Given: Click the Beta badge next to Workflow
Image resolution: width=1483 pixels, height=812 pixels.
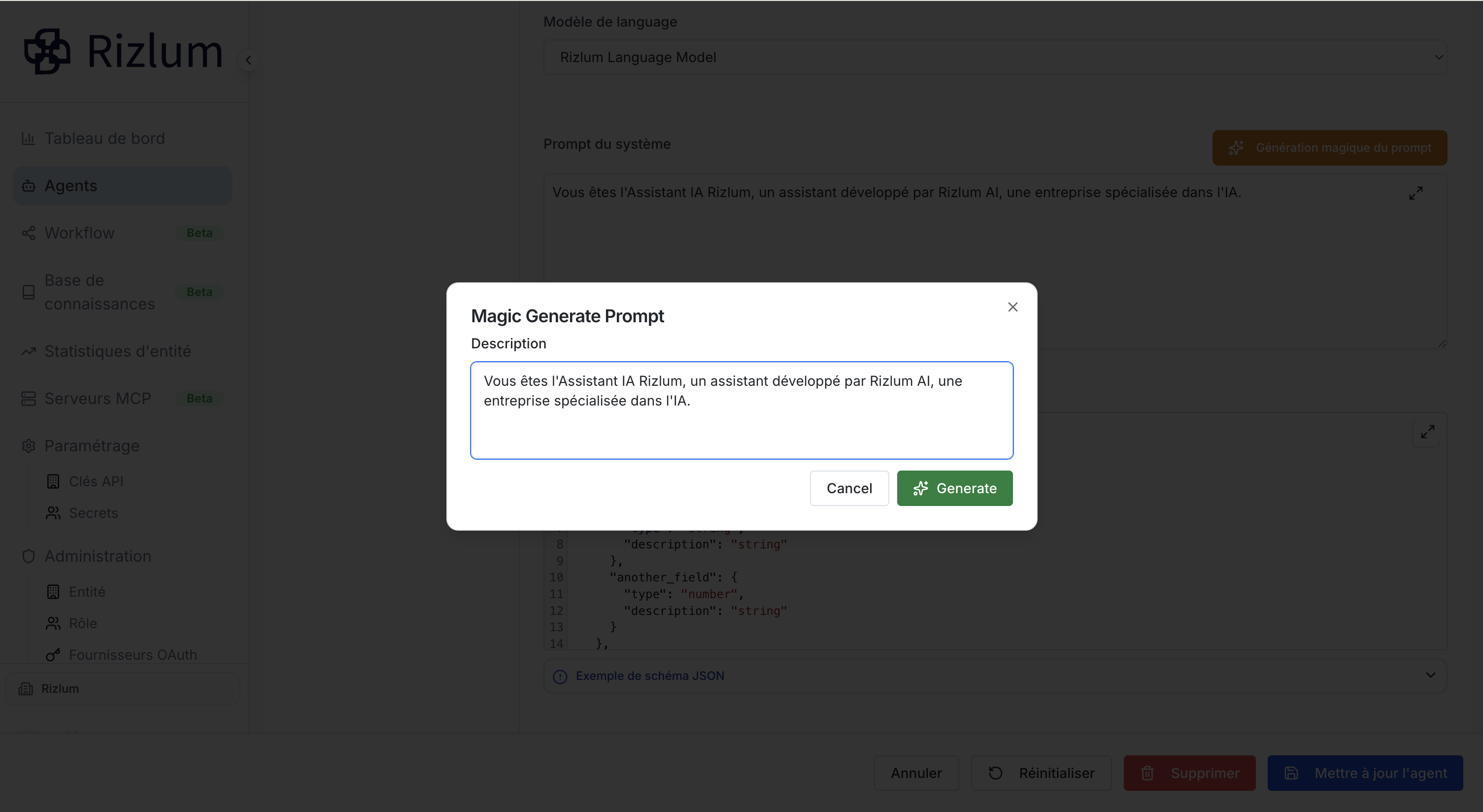Looking at the screenshot, I should [x=199, y=233].
